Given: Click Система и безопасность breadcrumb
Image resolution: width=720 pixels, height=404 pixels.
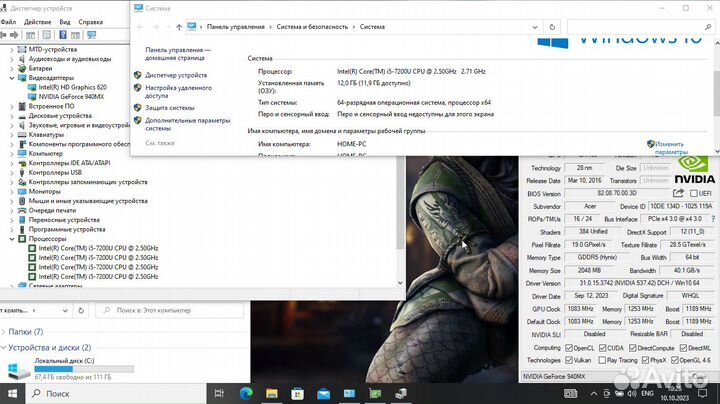Looking at the screenshot, I should coord(312,27).
